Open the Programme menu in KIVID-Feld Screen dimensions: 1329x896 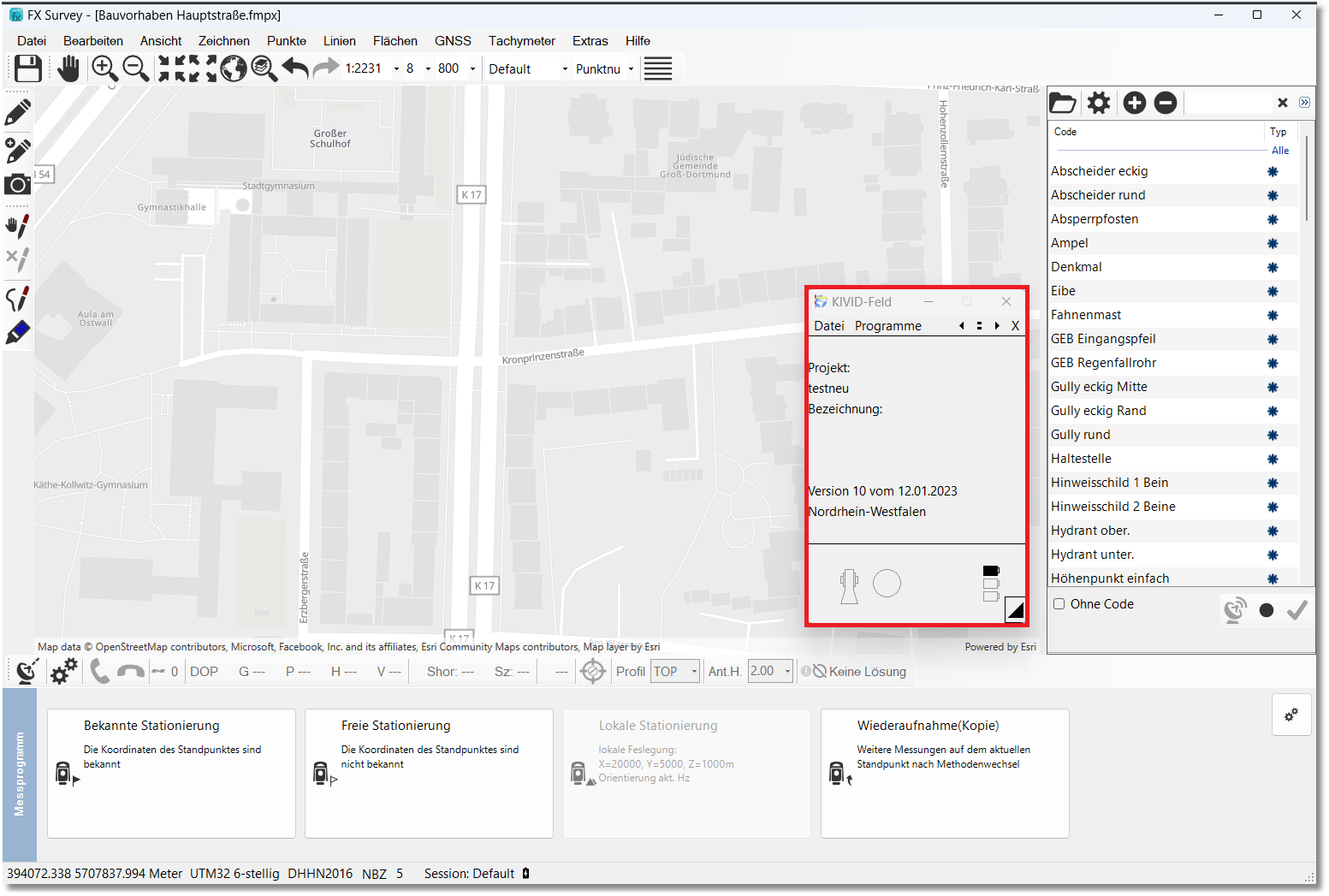(x=887, y=326)
